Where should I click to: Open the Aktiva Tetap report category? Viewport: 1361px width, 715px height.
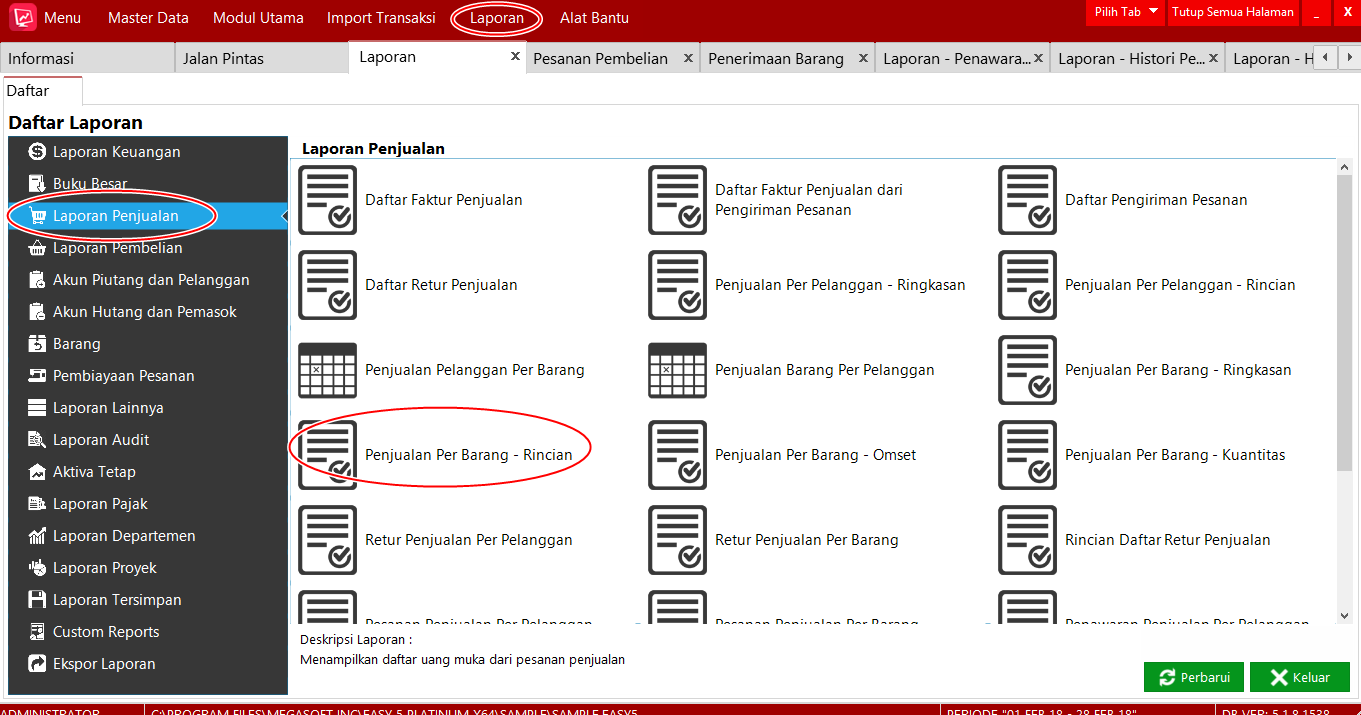pos(96,471)
